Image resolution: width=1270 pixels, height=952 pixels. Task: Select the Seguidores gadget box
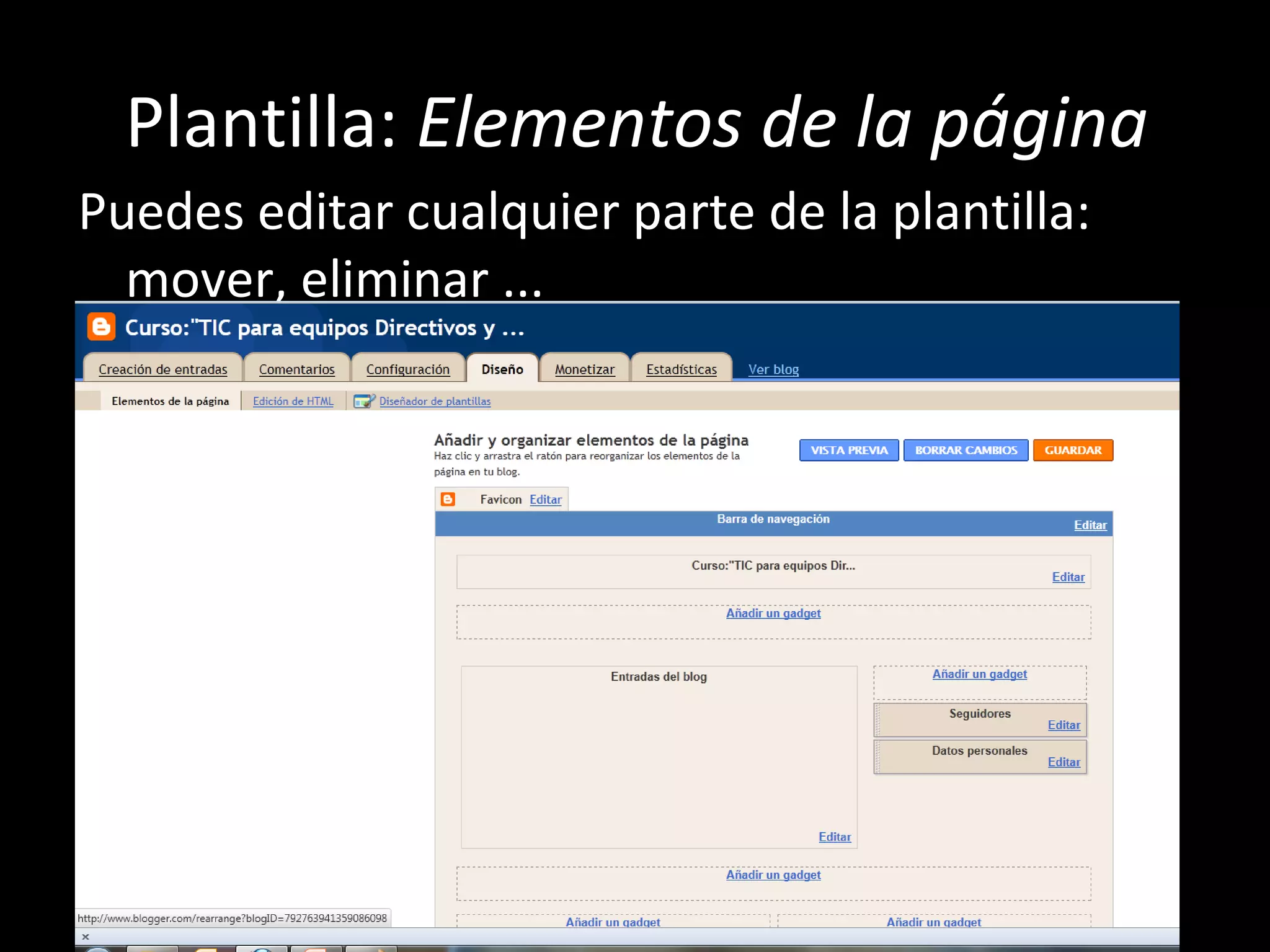pos(980,720)
